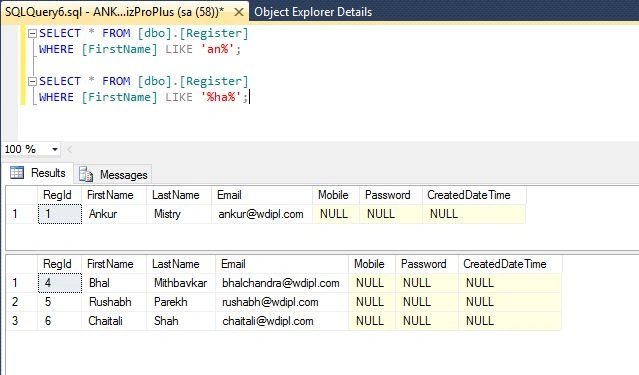Click the Results grid icon
The width and height of the screenshot is (639, 375).
tap(17, 173)
